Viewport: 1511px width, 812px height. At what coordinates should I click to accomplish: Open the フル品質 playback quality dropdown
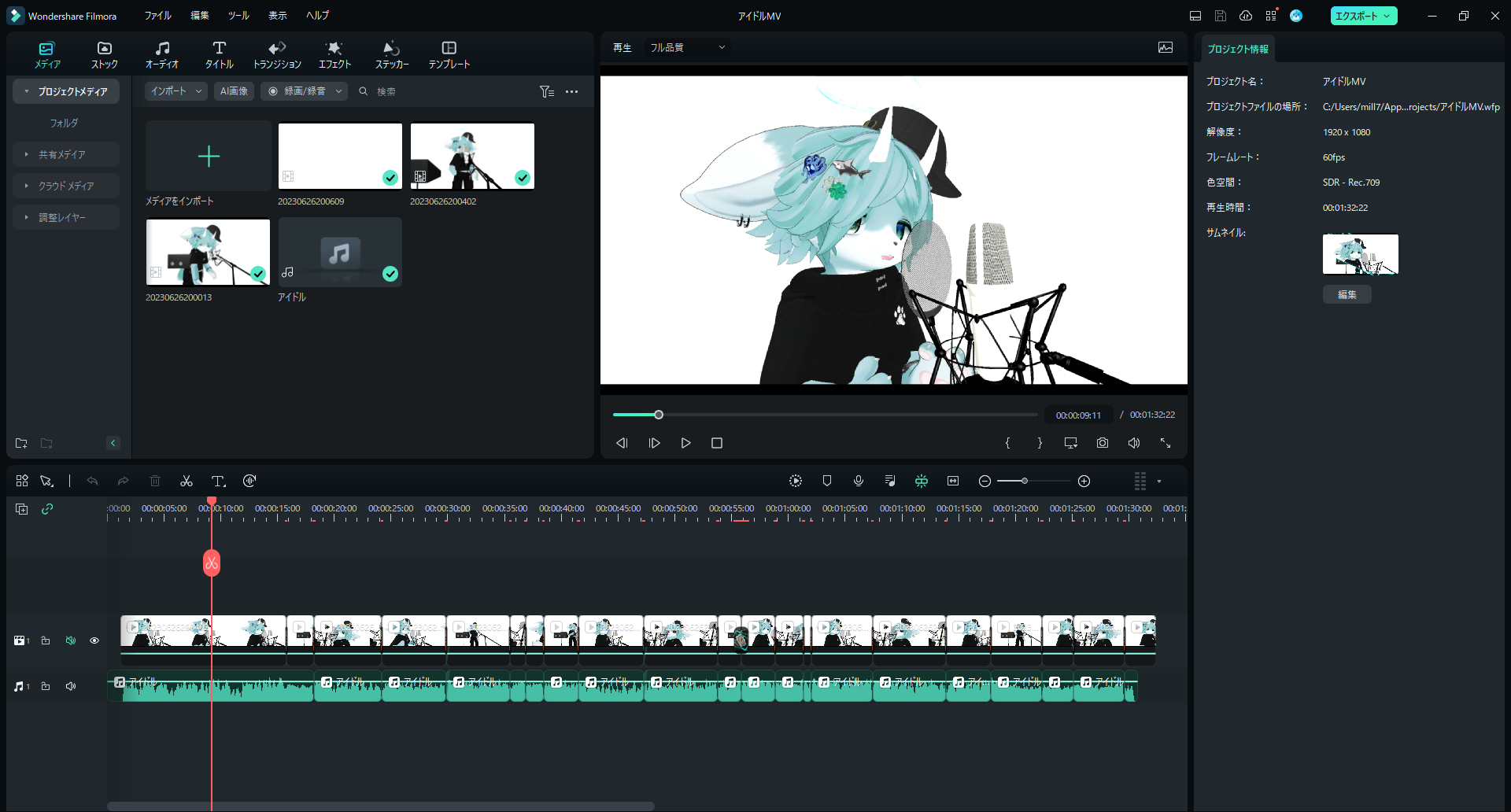pyautogui.click(x=687, y=47)
